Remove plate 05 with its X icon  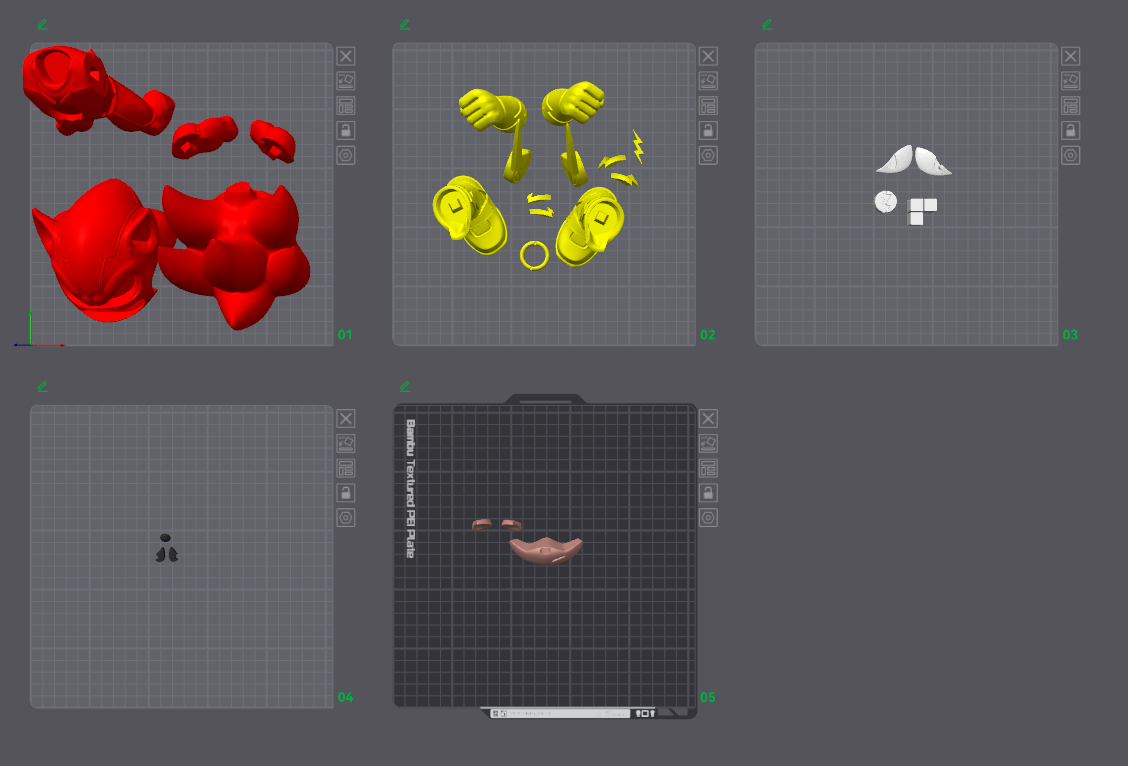[x=709, y=419]
